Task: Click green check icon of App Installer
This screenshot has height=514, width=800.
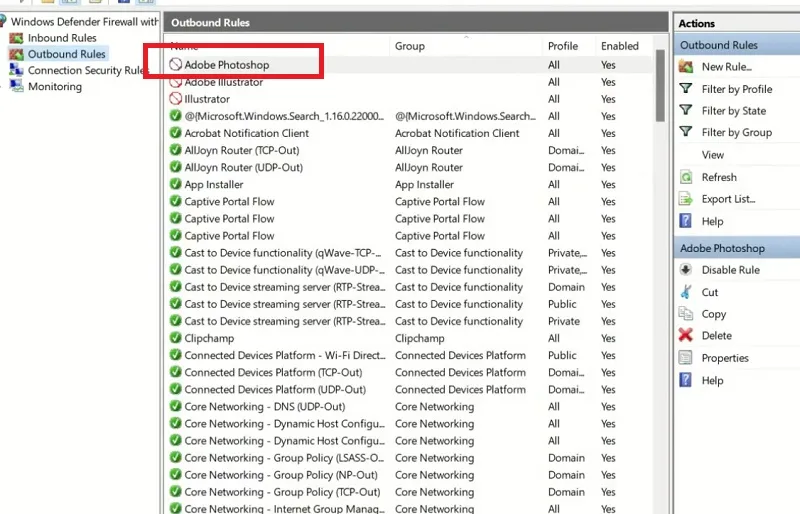Action: (176, 184)
